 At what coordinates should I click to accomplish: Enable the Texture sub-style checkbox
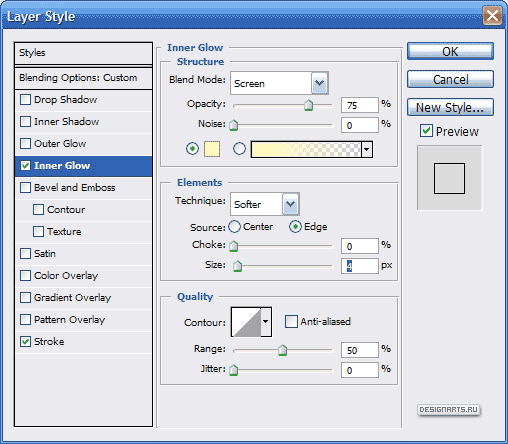pos(38,232)
